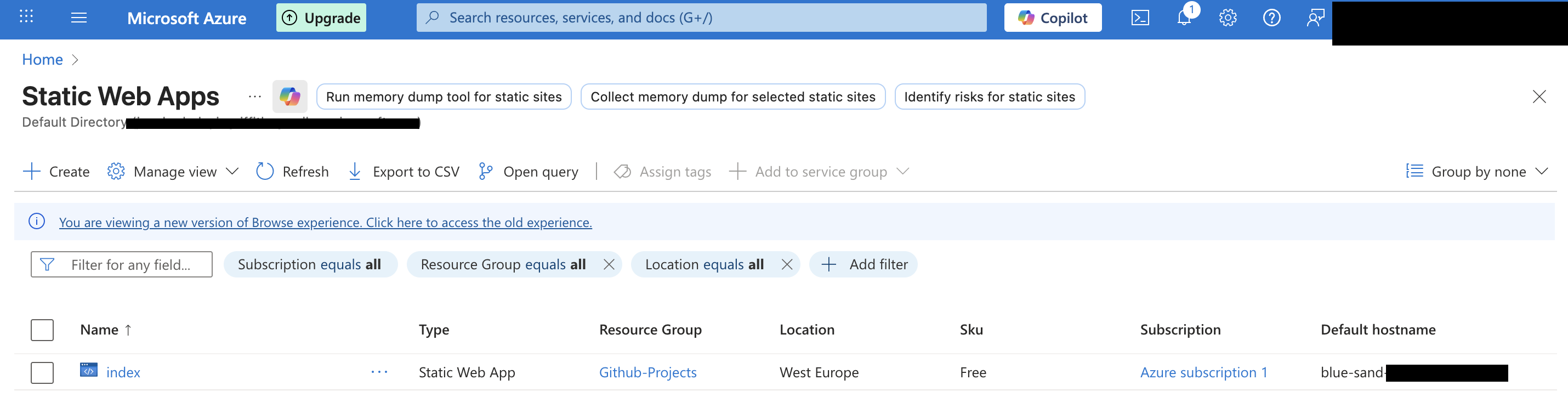This screenshot has height=408, width=1568.
Task: Open the Manage view dropdown
Action: pyautogui.click(x=173, y=172)
